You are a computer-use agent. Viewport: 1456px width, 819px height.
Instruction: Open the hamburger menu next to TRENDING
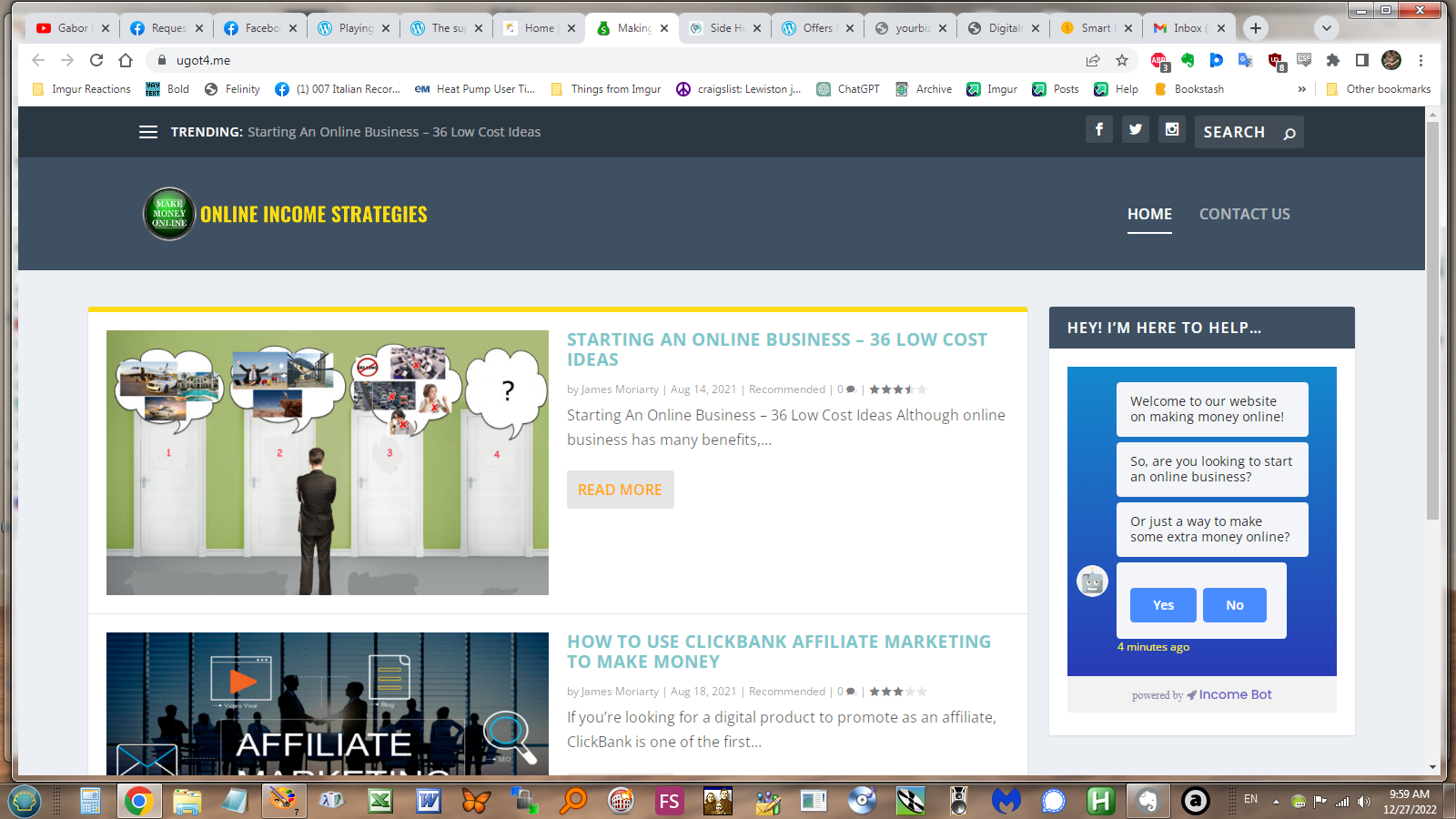coord(148,132)
